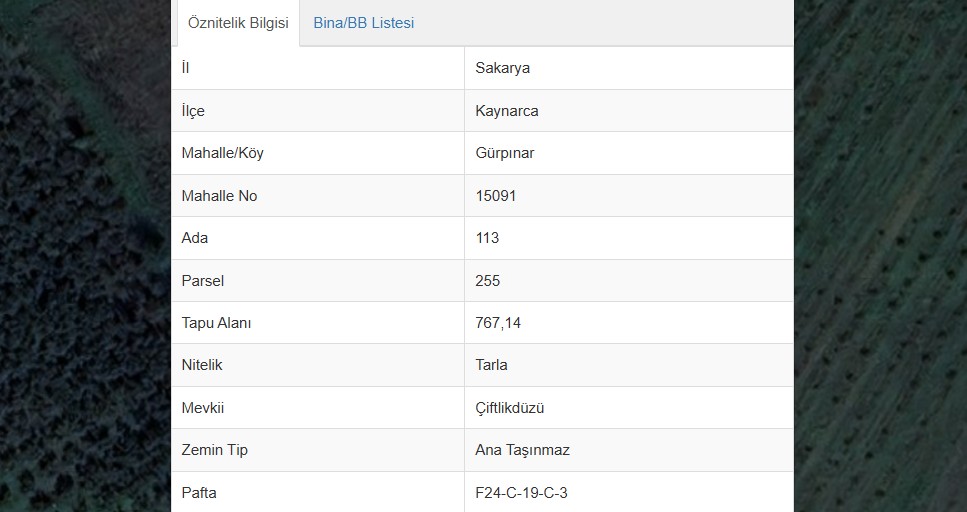Click the Nitelik value Tarla
The height and width of the screenshot is (512, 967).
click(491, 365)
